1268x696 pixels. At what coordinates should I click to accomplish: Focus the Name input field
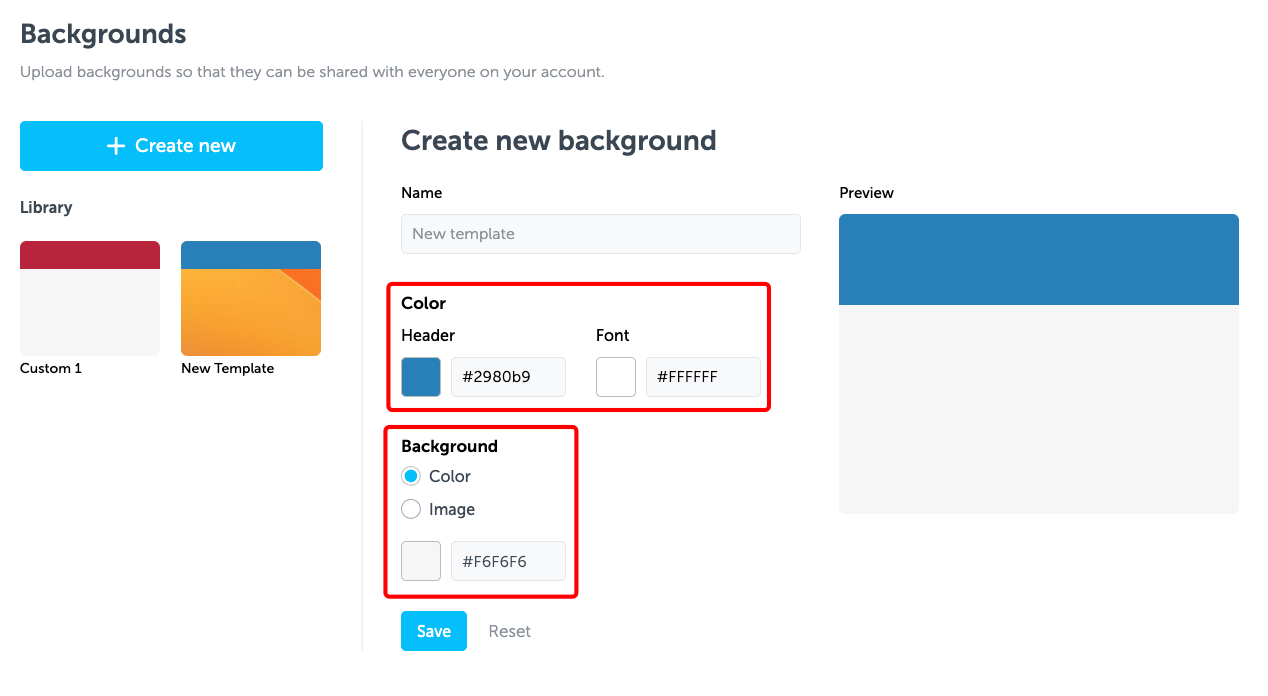click(x=600, y=234)
